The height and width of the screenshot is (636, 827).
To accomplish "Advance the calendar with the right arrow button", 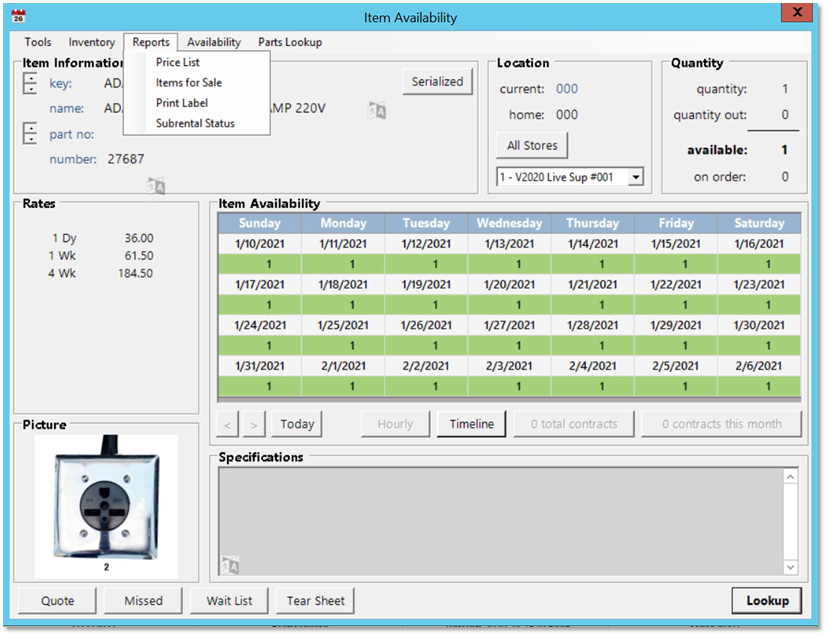I will 254,425.
